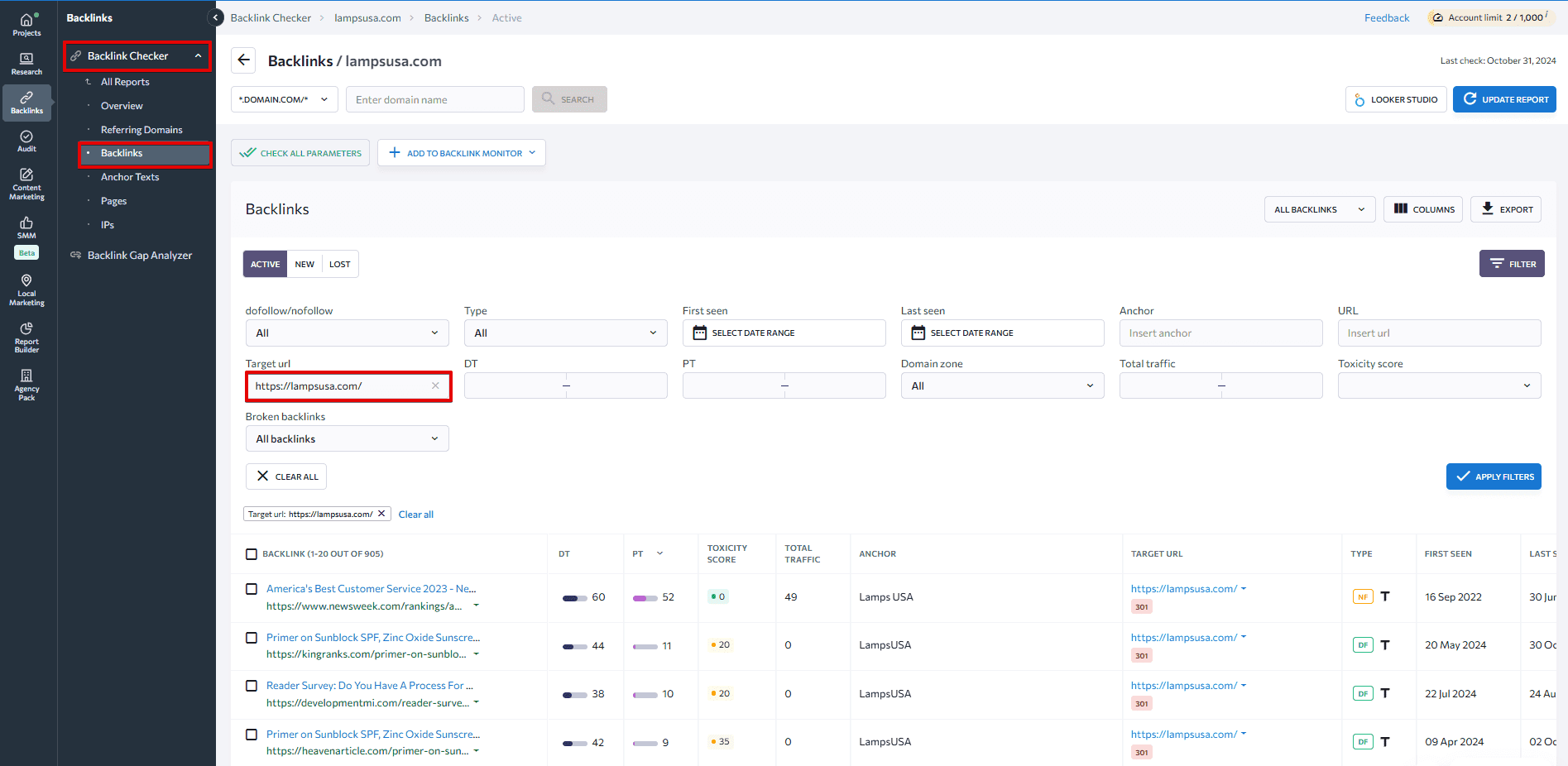Open the Type filter dropdown
The width and height of the screenshot is (1568, 766).
tap(566, 333)
